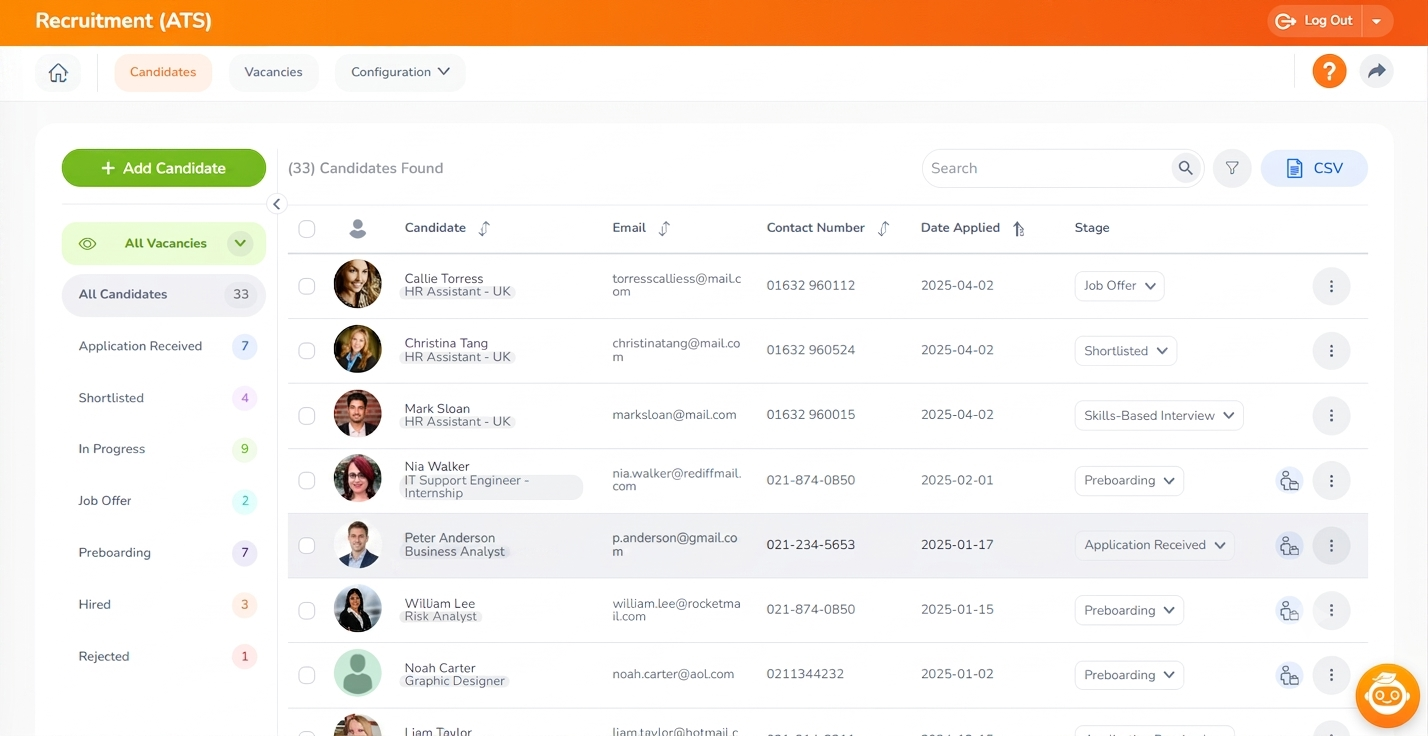Click the Add Candidate button
This screenshot has height=736, width=1428.
164,168
